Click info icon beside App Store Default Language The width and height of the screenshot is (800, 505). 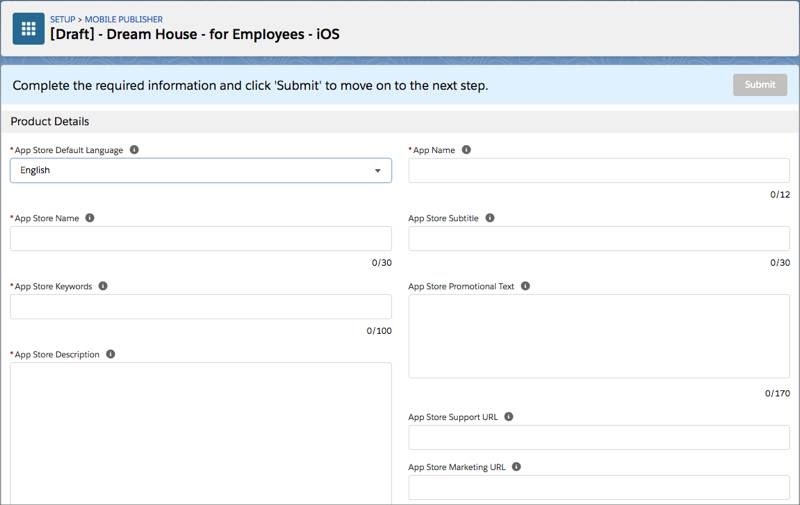134,150
